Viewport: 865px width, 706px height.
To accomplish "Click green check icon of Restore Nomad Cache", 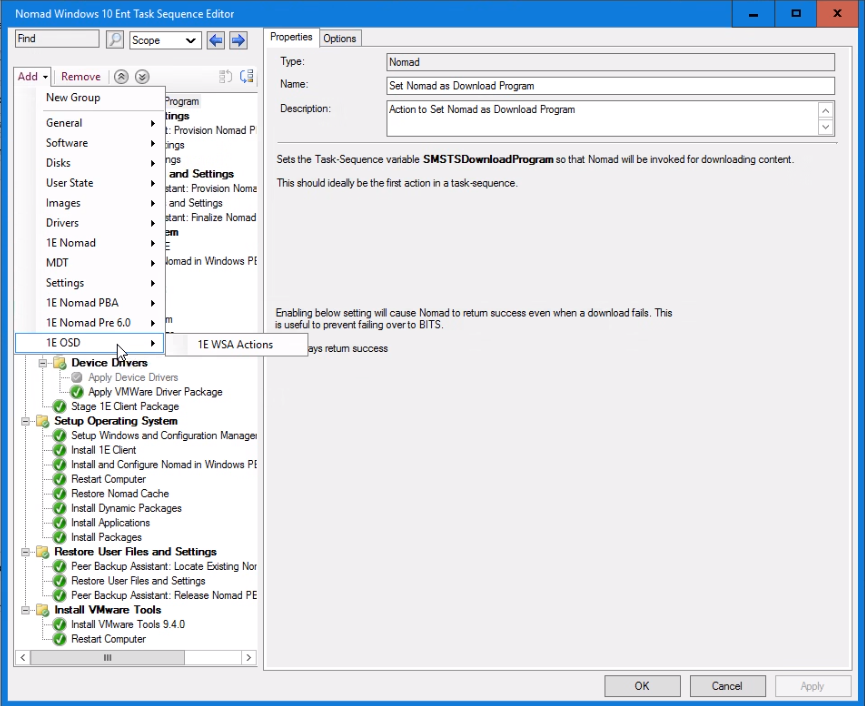I will pyautogui.click(x=60, y=494).
